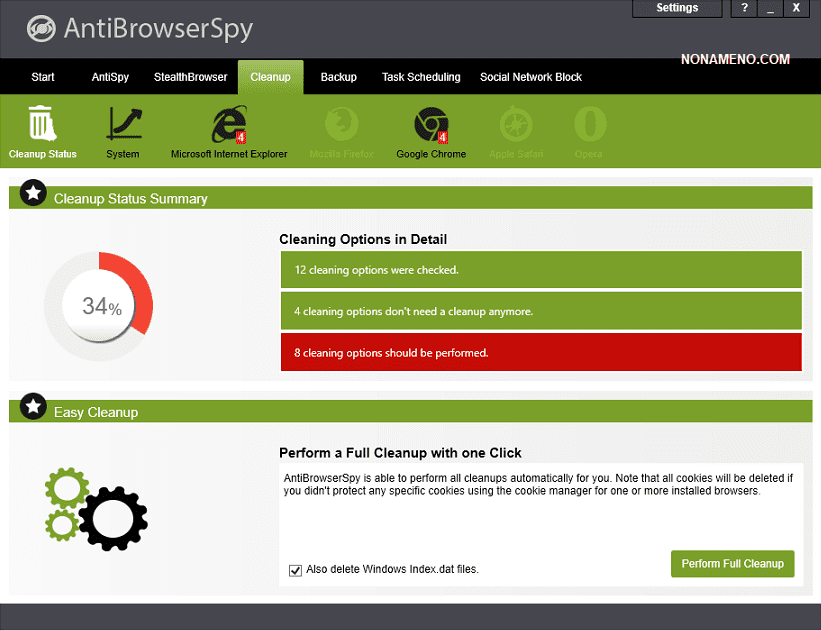Click the AntiBrowserSpy eye logo
Image resolution: width=821 pixels, height=630 pixels.
pyautogui.click(x=40, y=28)
